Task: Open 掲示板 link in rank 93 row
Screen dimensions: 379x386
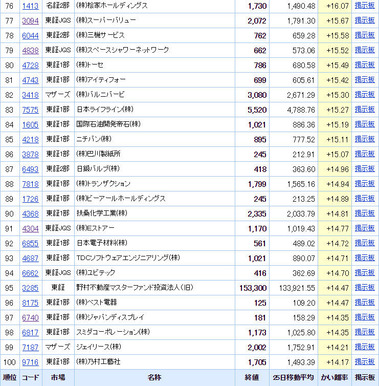Action: point(365,258)
